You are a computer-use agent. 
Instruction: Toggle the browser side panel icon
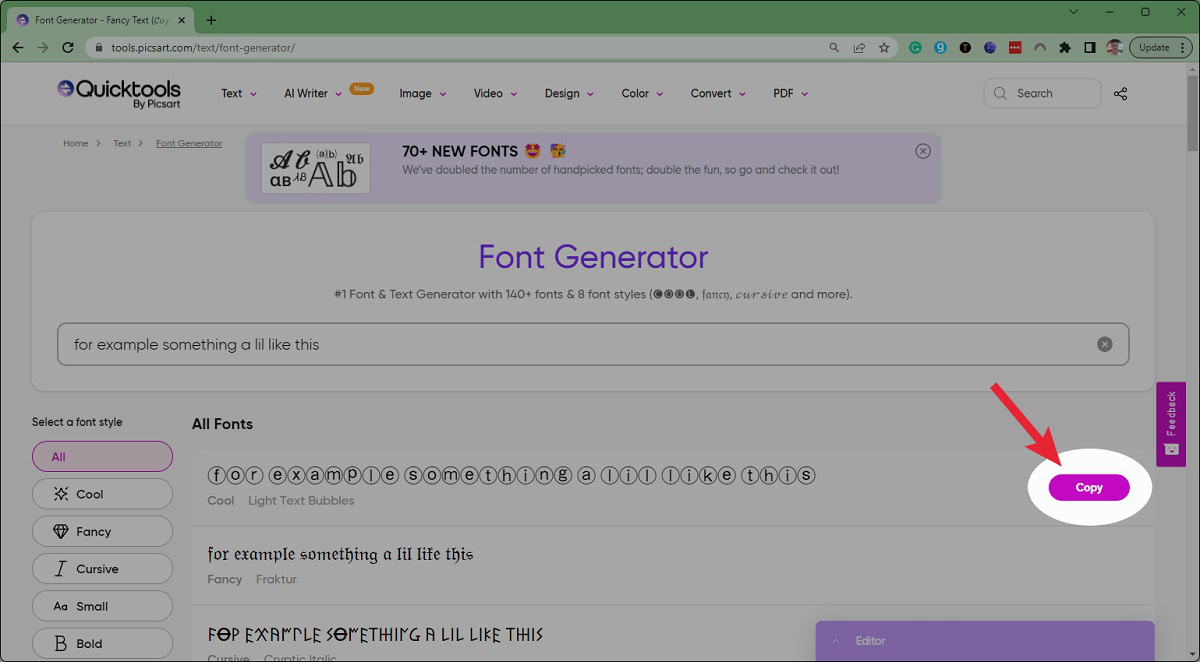click(1090, 47)
